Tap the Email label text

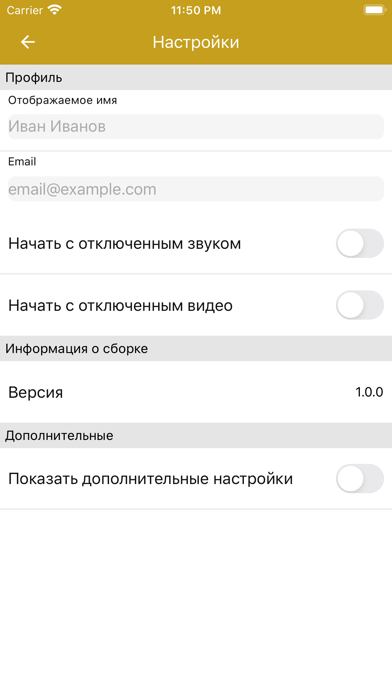22,162
